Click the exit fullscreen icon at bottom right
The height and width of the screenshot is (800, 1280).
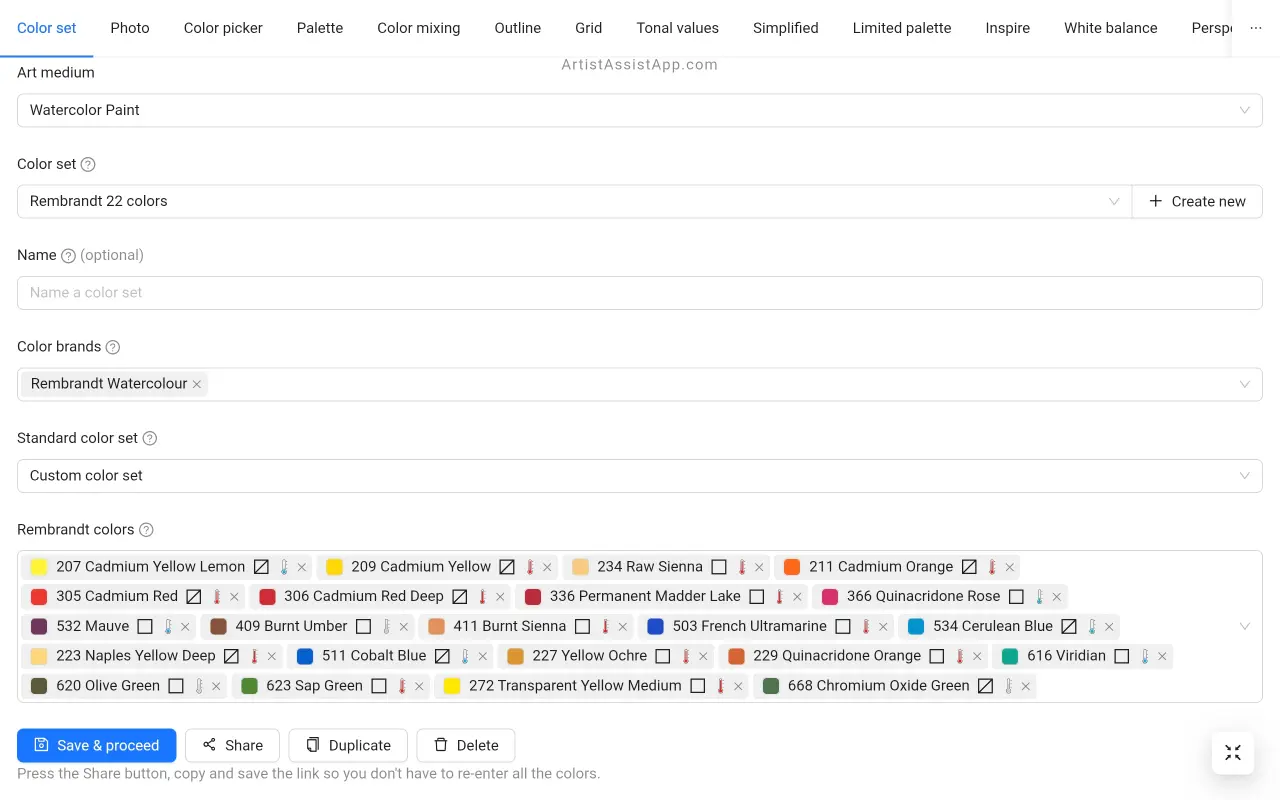click(x=1232, y=753)
